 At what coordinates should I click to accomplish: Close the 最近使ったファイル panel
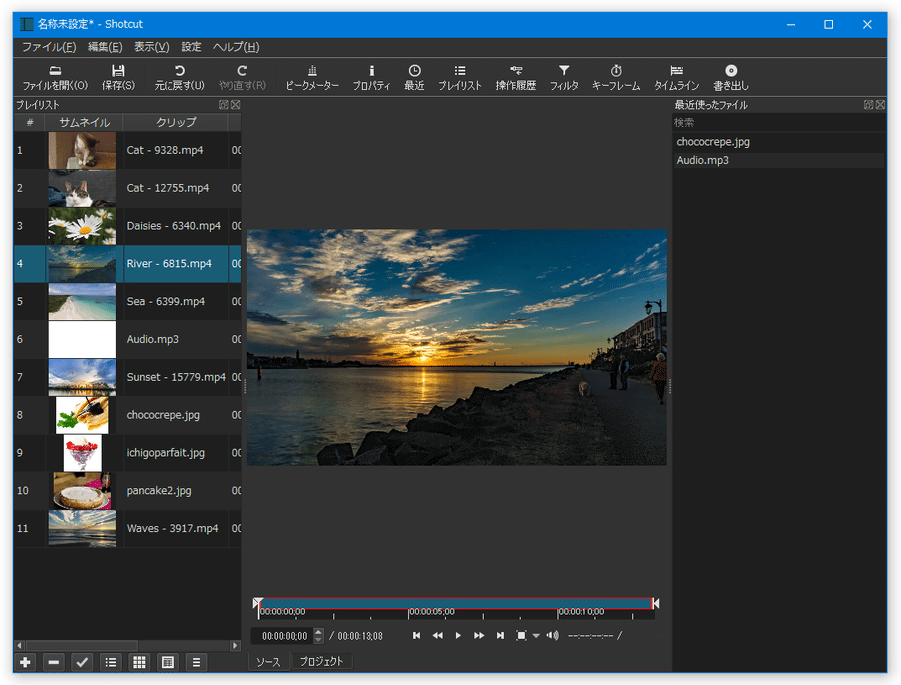pyautogui.click(x=880, y=105)
